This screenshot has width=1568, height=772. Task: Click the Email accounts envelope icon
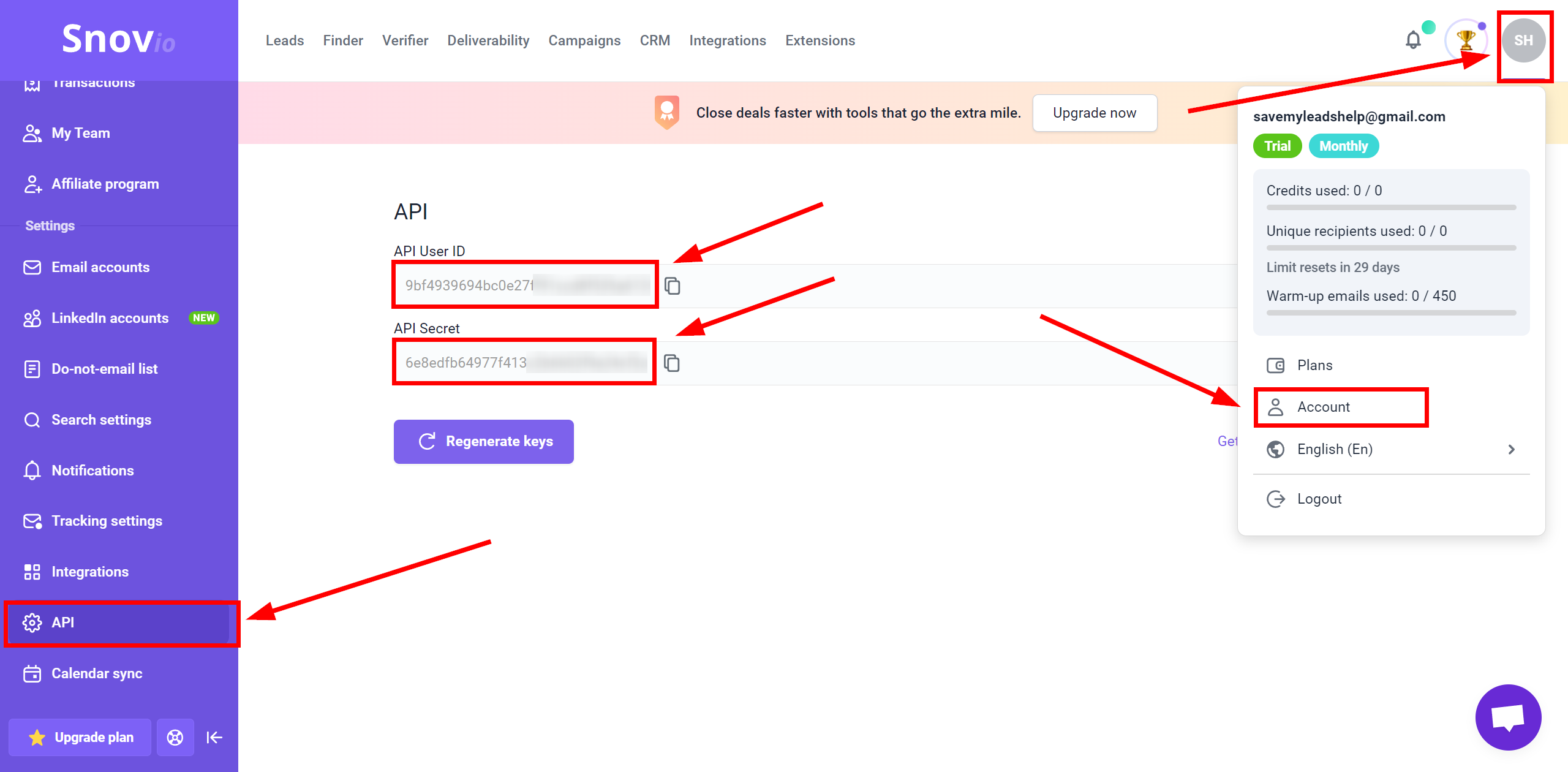[32, 268]
